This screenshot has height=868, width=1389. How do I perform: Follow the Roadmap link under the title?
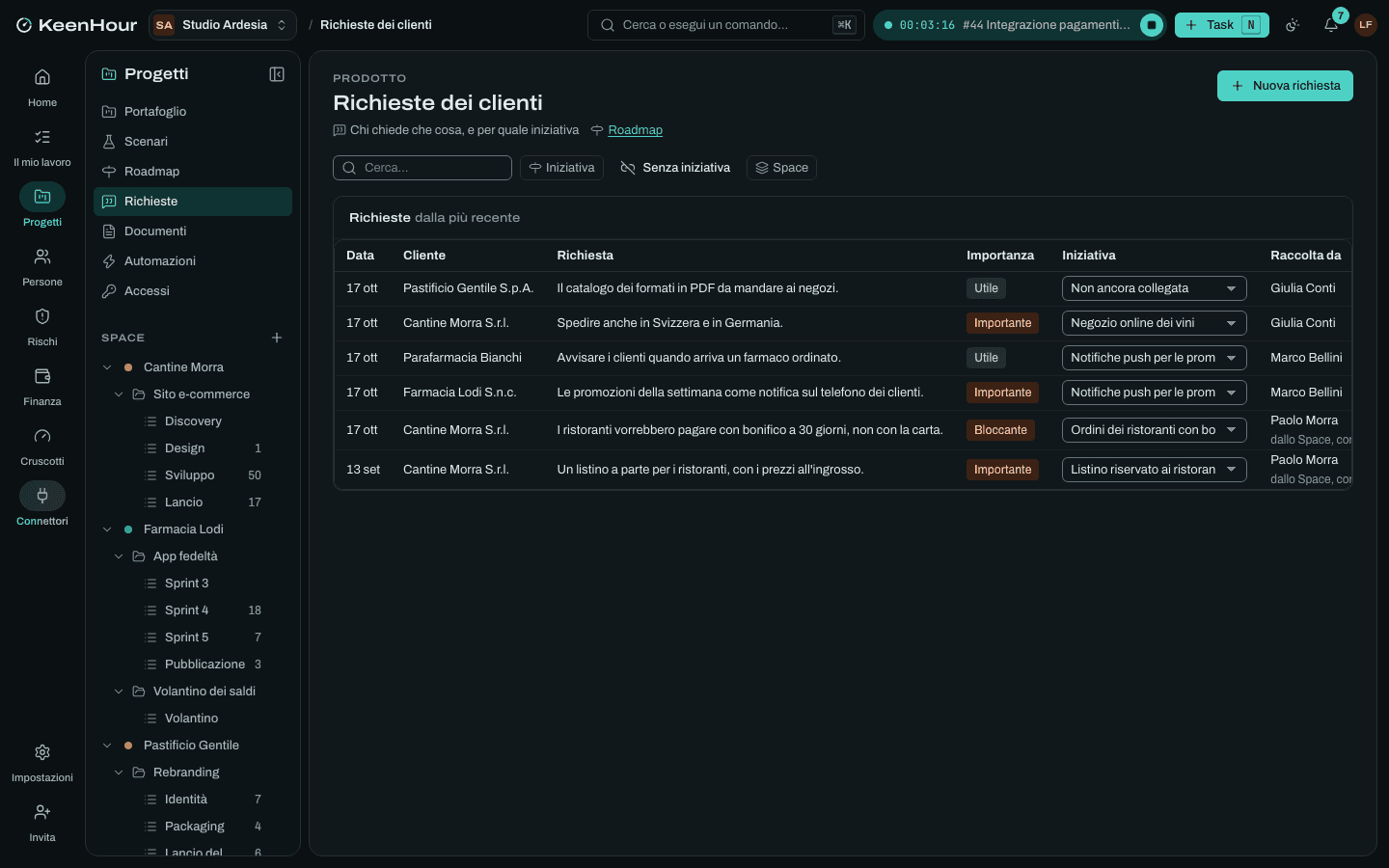635,130
